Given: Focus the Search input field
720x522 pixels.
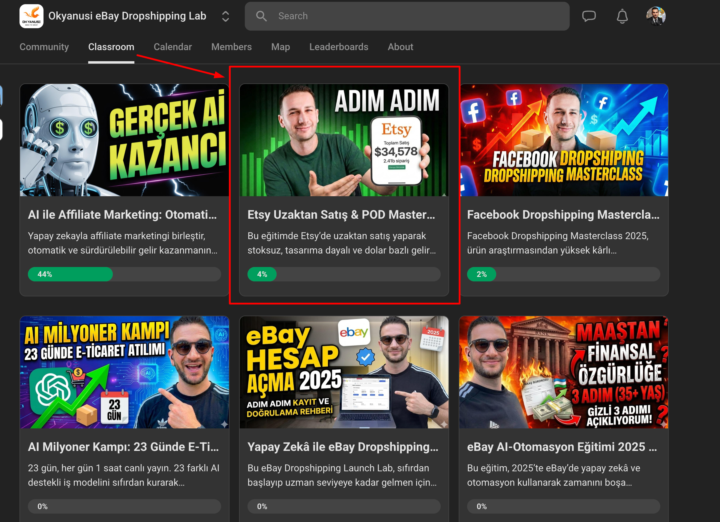Looking at the screenshot, I should coord(407,16).
